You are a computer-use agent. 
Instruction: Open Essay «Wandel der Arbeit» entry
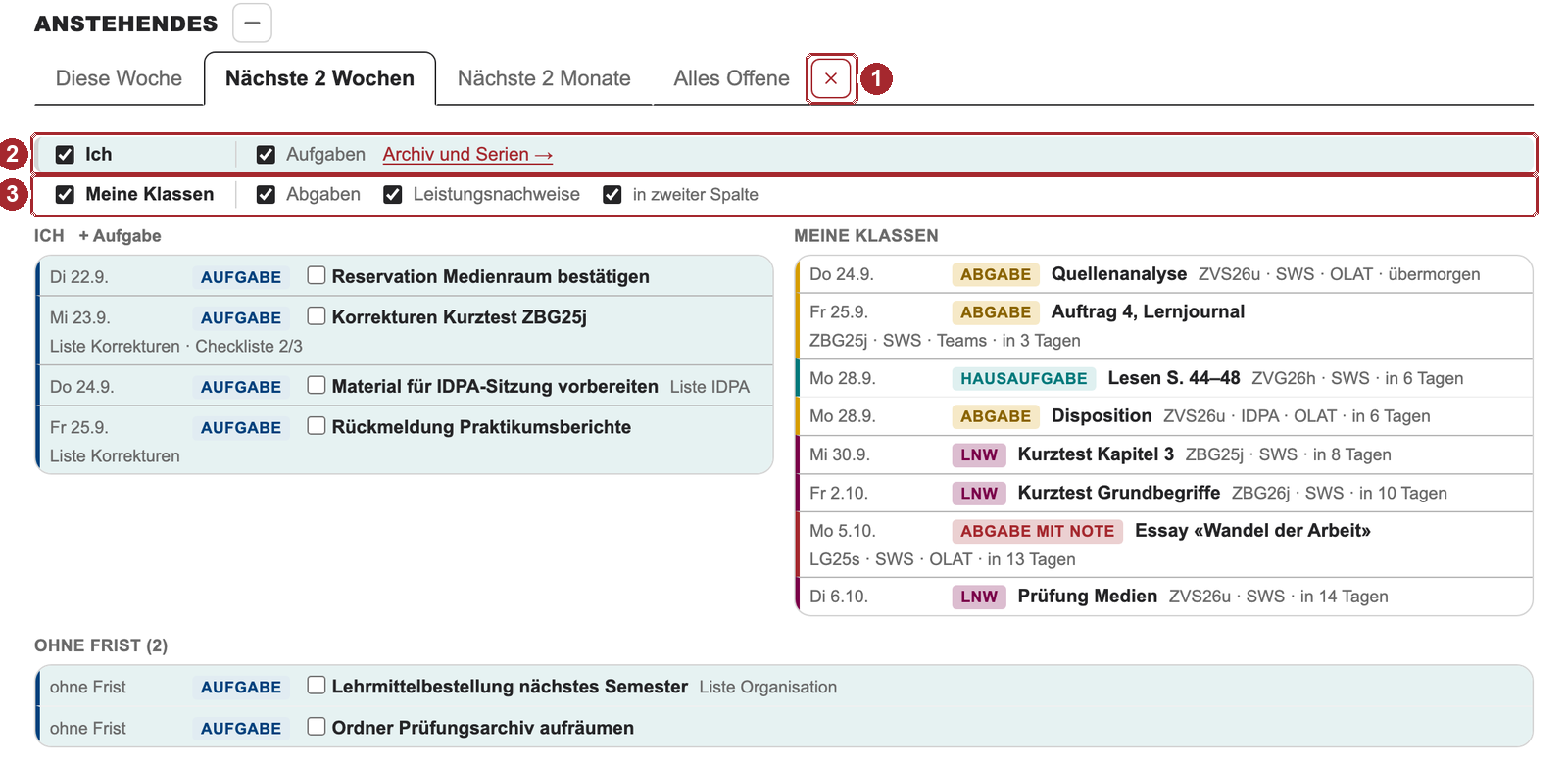[1252, 531]
